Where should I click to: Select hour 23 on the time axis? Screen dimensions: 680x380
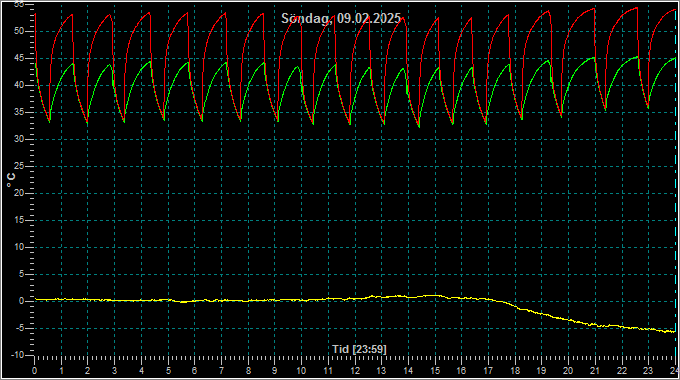(x=648, y=371)
